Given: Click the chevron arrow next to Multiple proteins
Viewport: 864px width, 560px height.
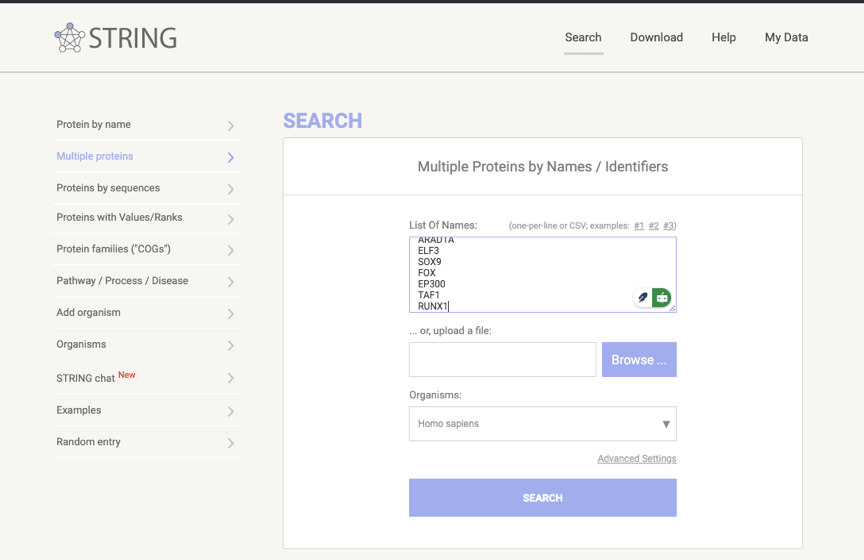Looking at the screenshot, I should (x=231, y=158).
